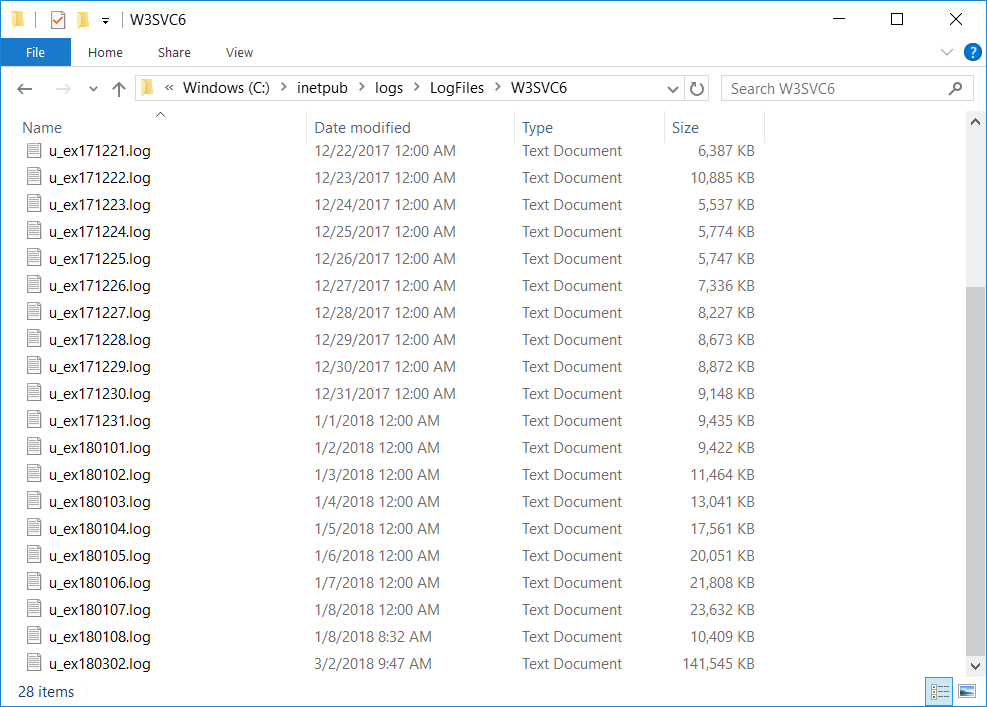Switch to the Share ribbon tab

[x=174, y=52]
